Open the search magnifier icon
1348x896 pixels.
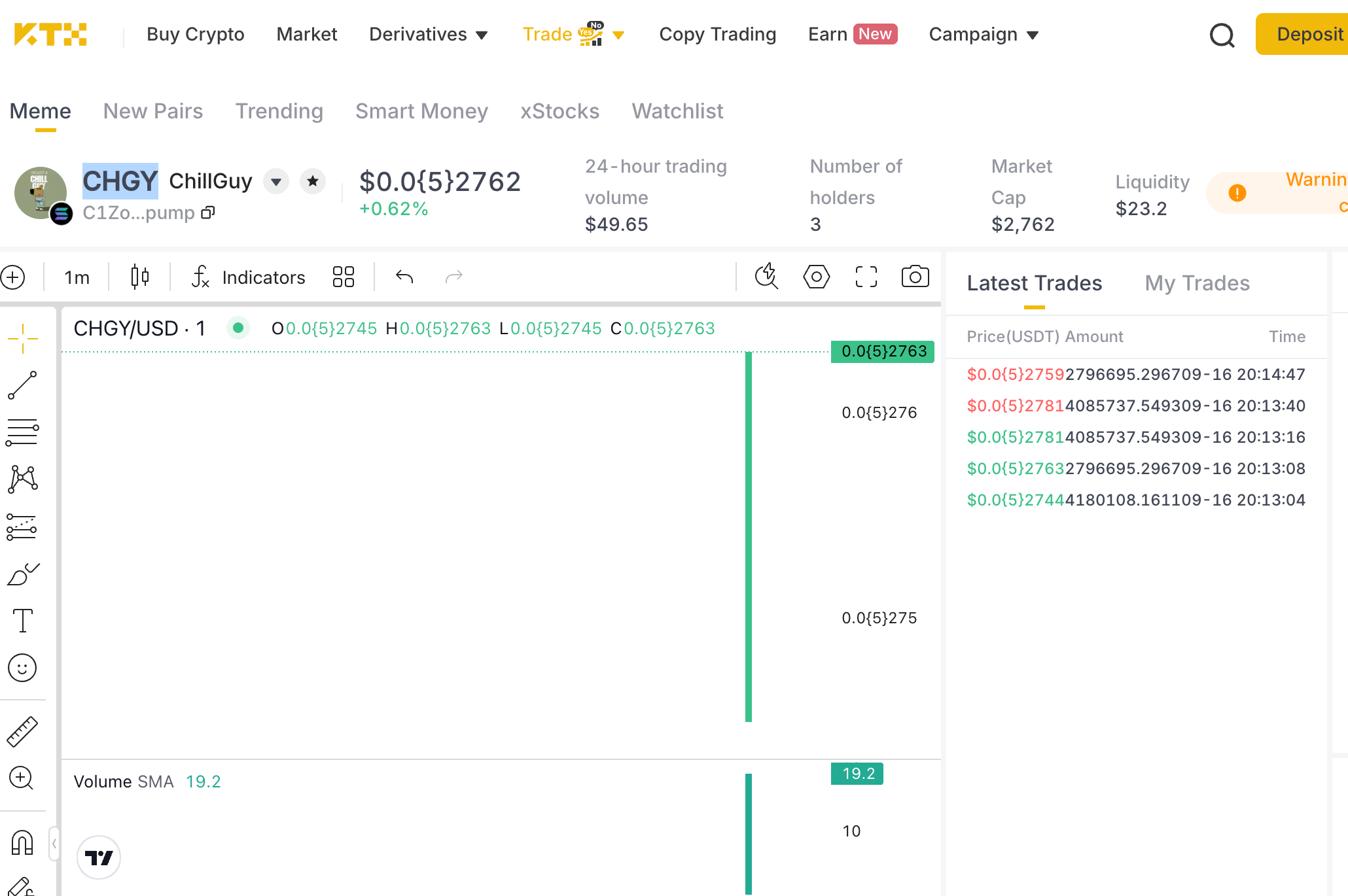pos(1222,35)
